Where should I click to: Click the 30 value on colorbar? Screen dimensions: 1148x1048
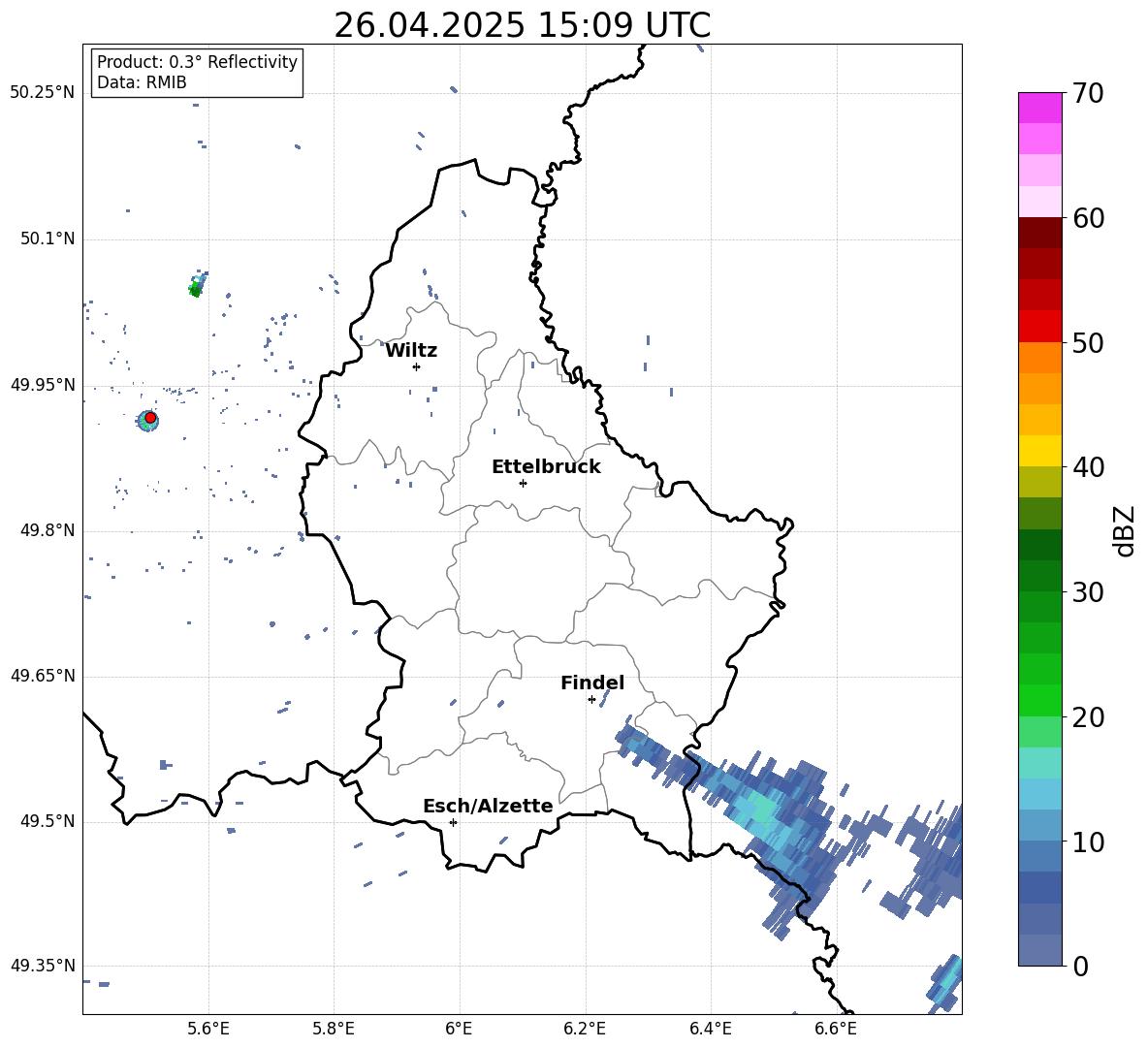coord(1087,592)
